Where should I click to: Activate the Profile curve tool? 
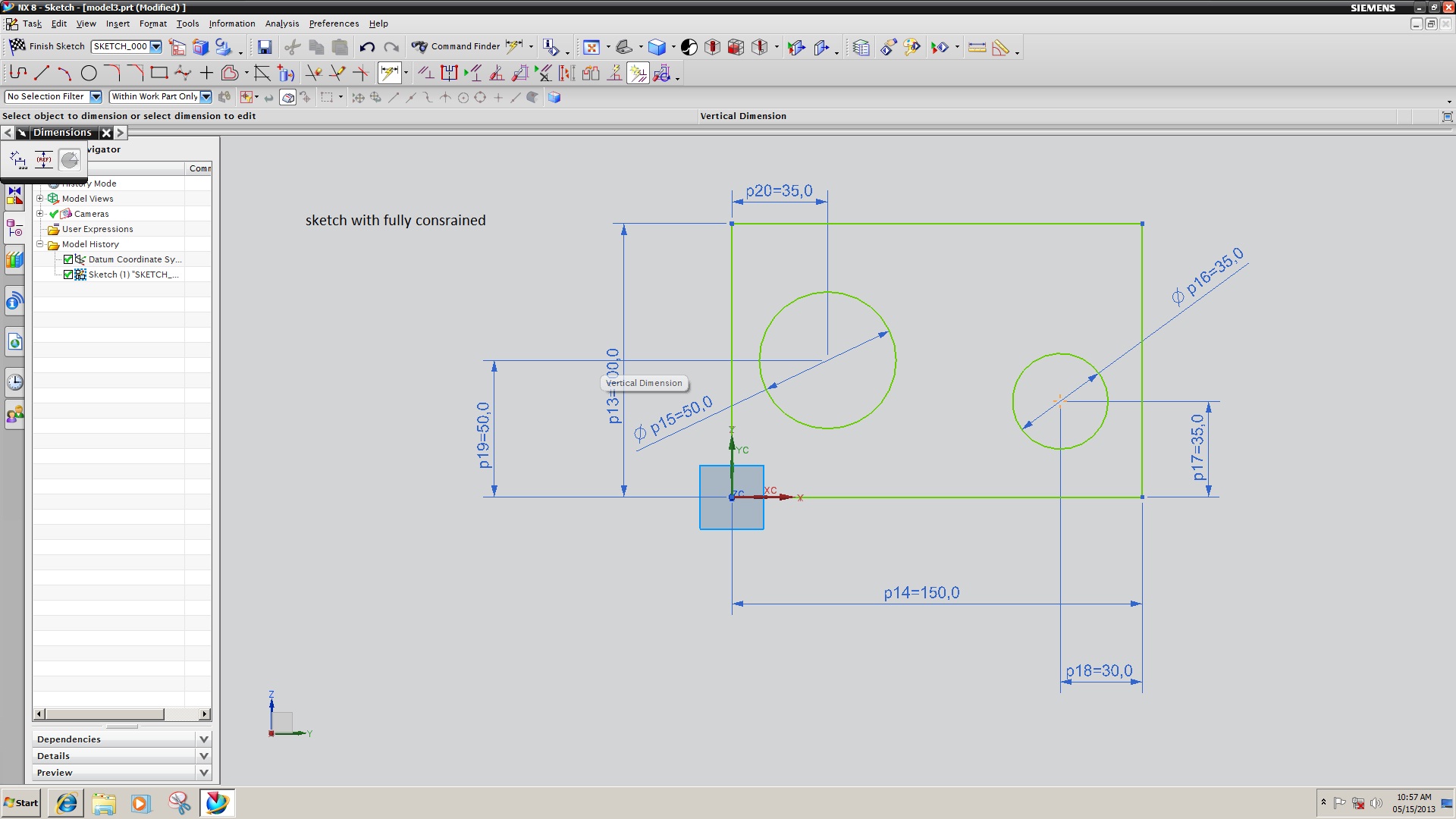(18, 74)
